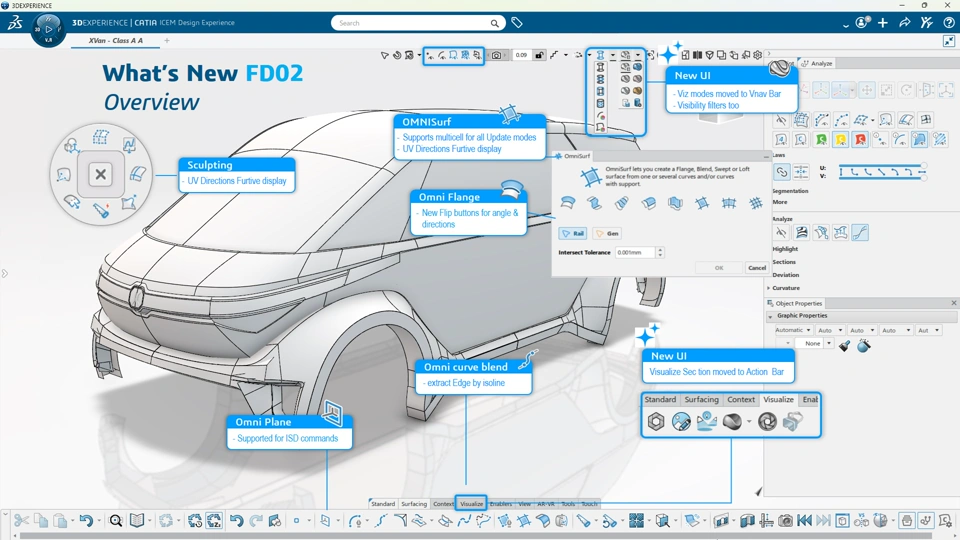Toggle the hide eye icon under Analyze

tap(781, 232)
